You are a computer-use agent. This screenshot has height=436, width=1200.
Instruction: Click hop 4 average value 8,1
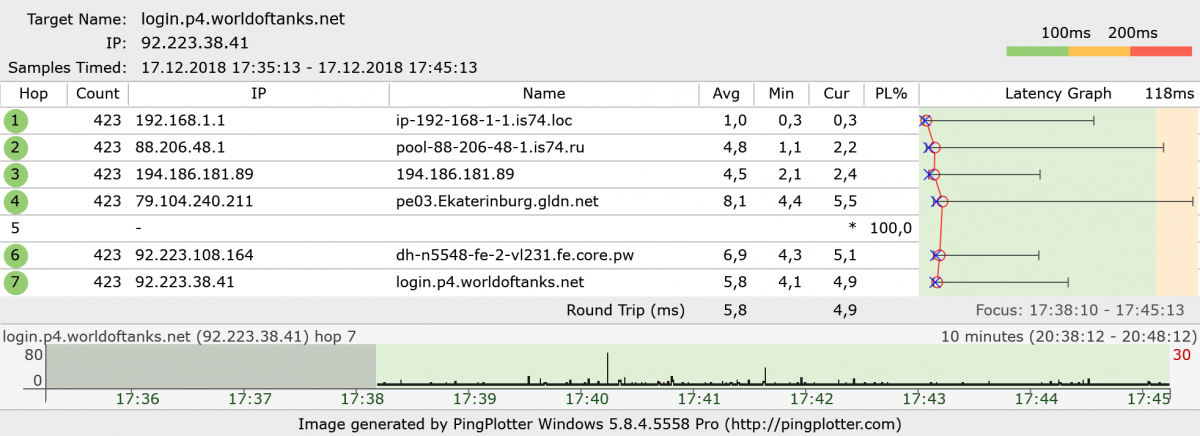(735, 201)
